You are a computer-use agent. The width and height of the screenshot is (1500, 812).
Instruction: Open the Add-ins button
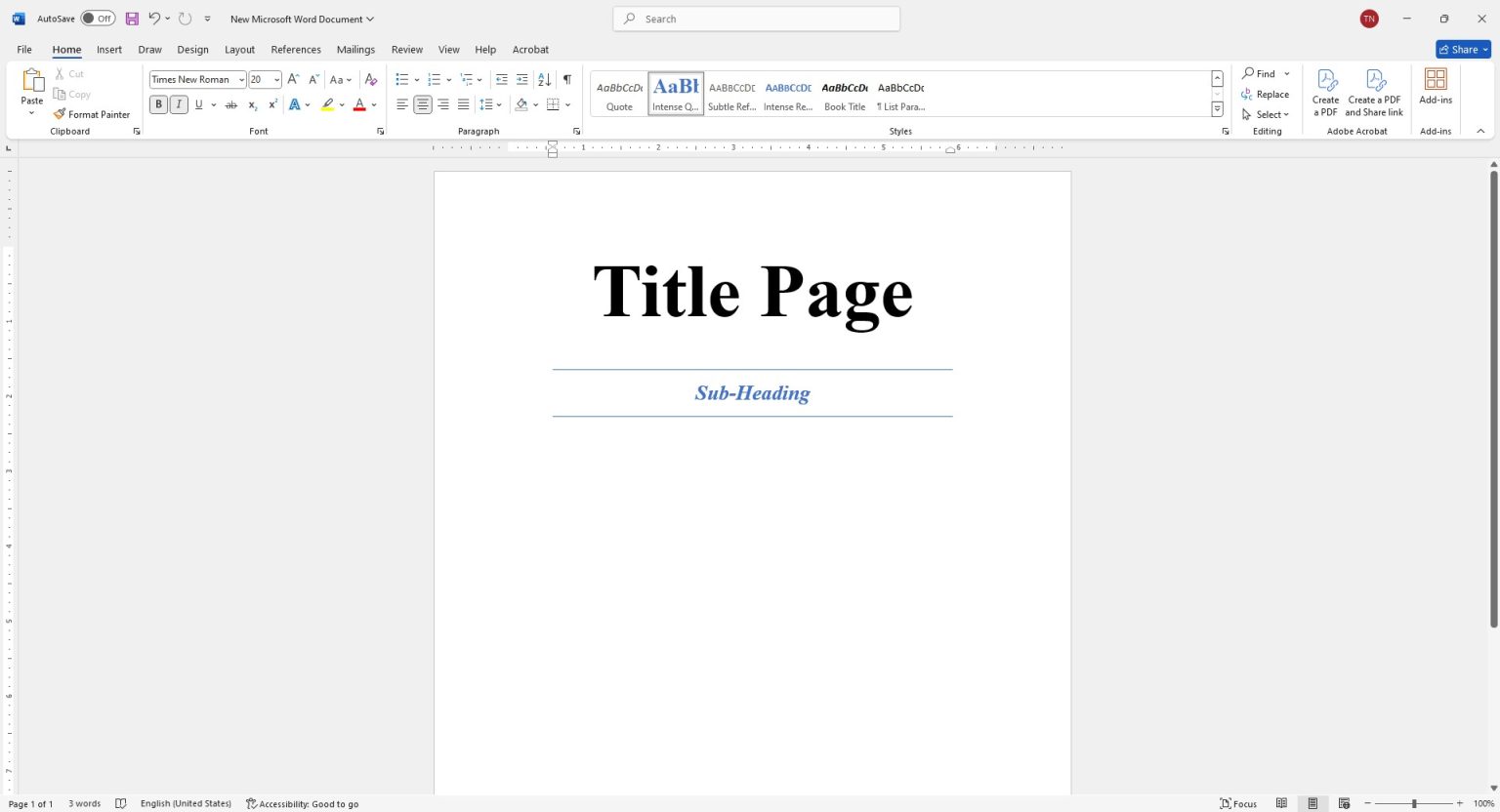[1436, 87]
